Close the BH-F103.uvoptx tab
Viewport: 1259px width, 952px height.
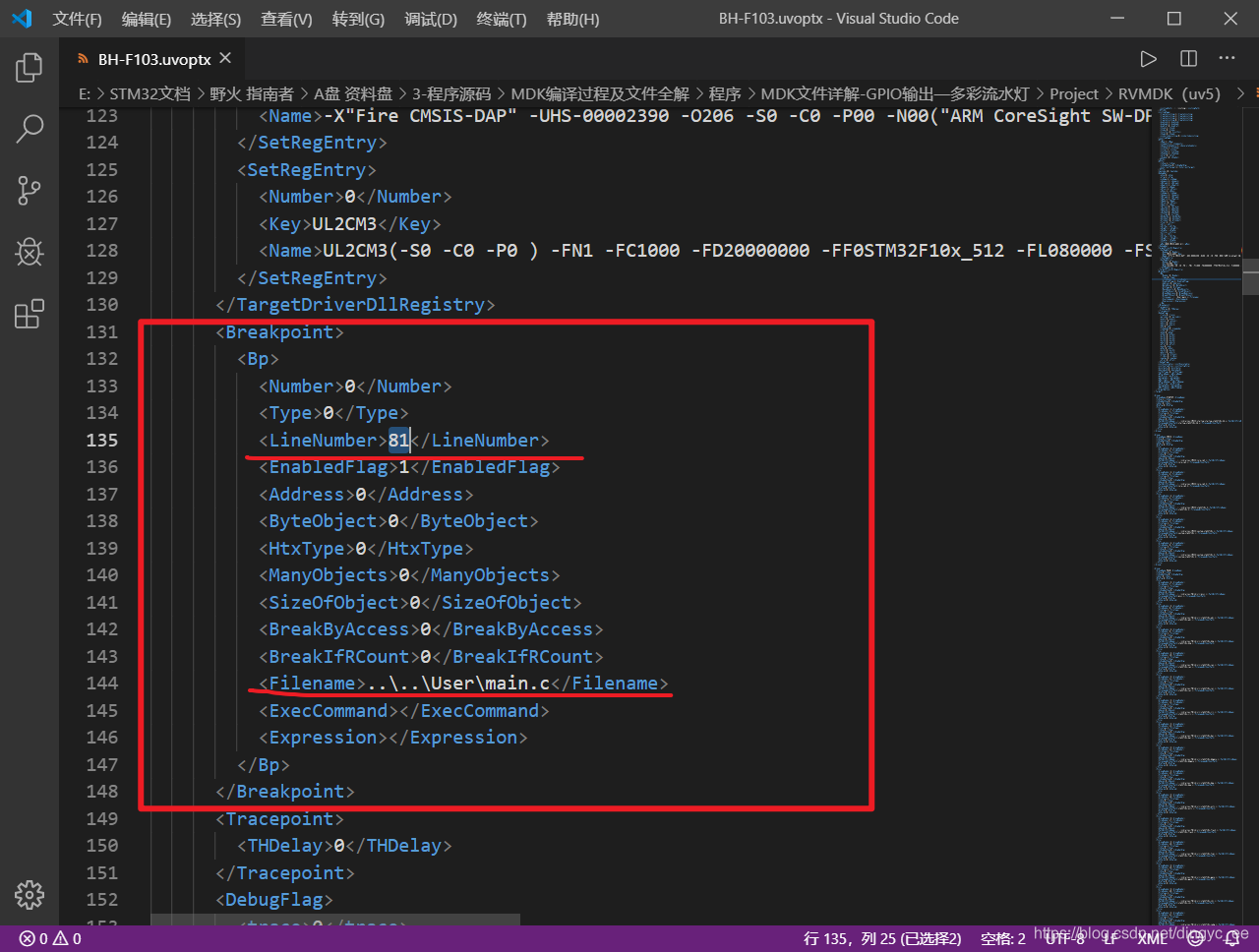(x=225, y=59)
